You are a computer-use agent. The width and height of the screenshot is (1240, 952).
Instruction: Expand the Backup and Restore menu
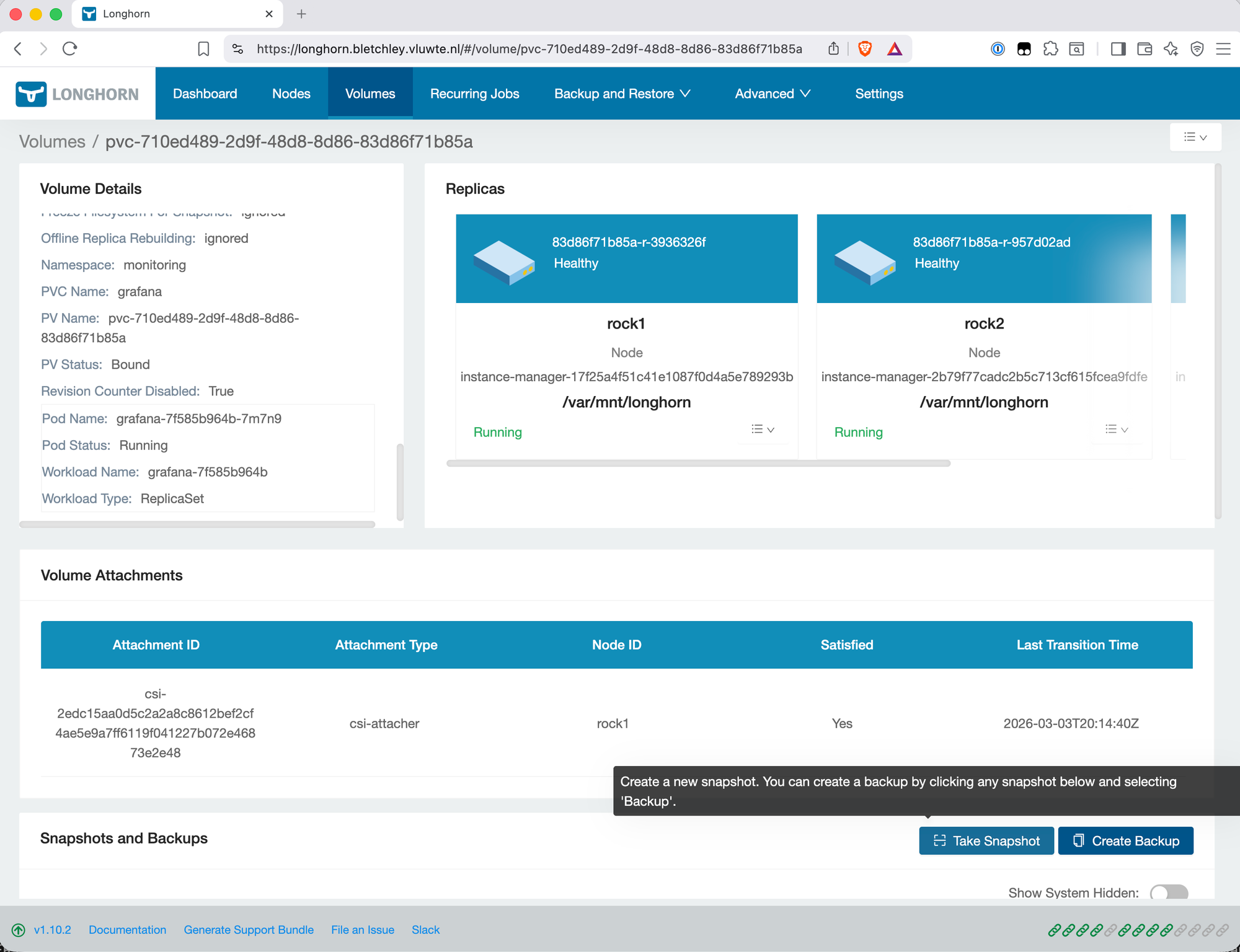click(622, 94)
